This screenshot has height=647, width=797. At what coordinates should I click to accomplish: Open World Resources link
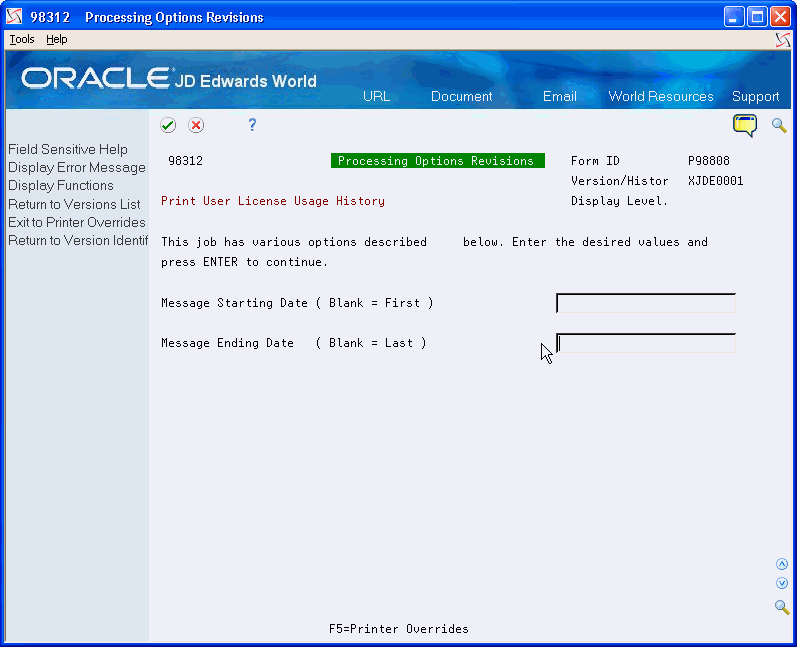click(x=661, y=97)
